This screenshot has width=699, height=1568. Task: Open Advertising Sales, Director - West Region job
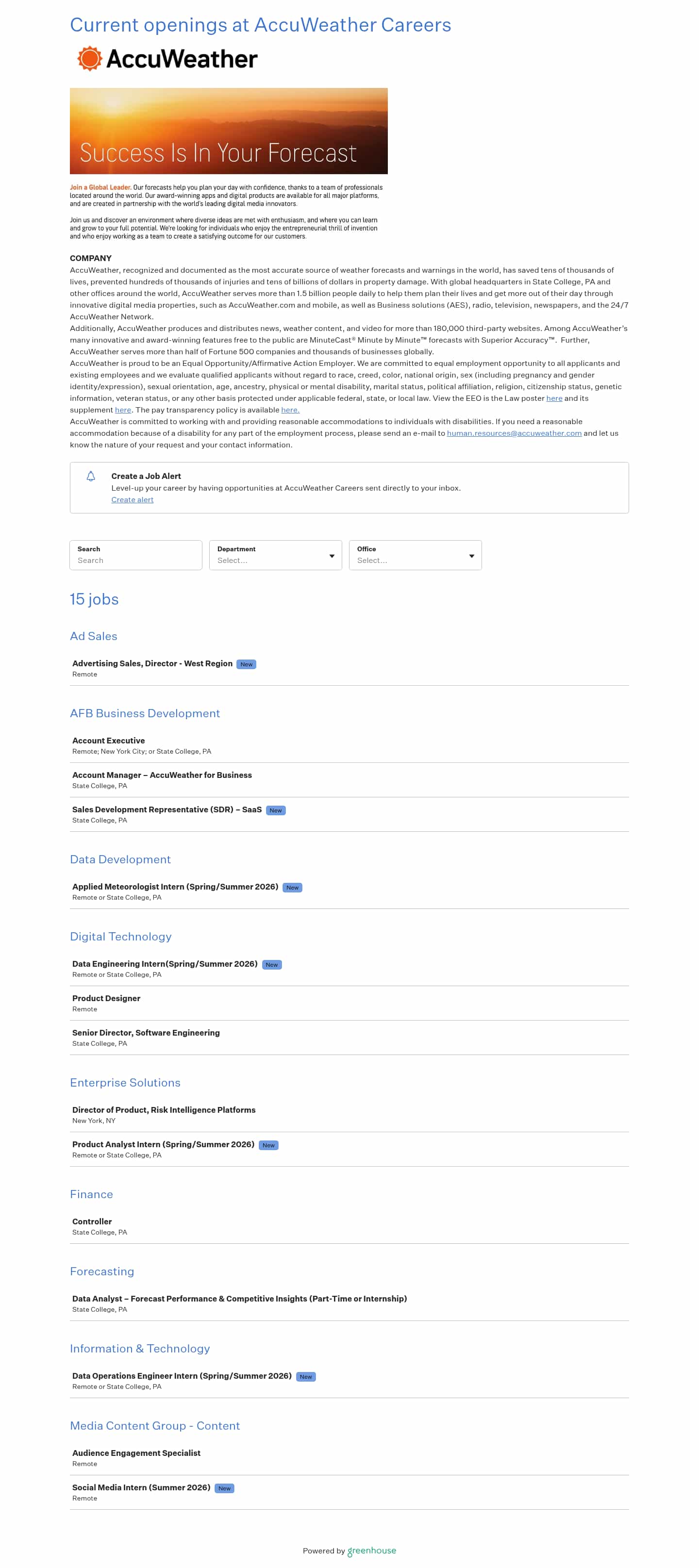[x=152, y=663]
